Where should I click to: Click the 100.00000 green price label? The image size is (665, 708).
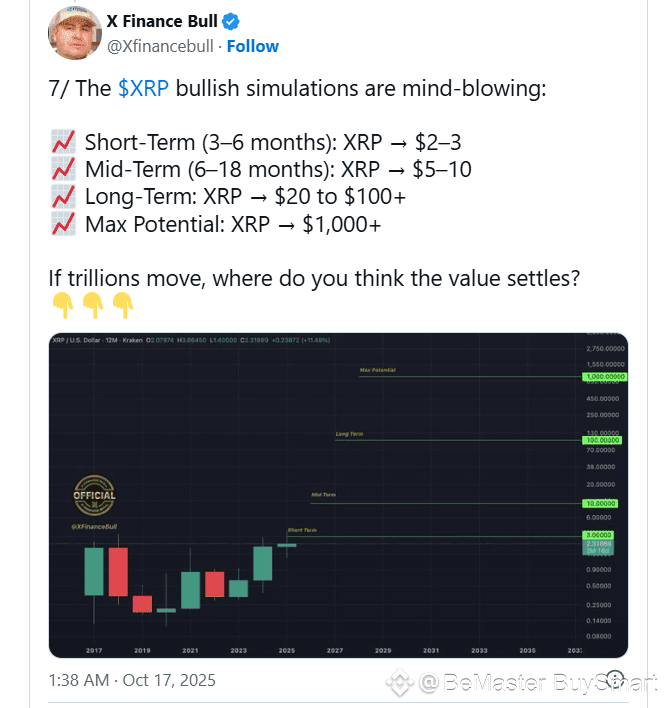coord(601,440)
